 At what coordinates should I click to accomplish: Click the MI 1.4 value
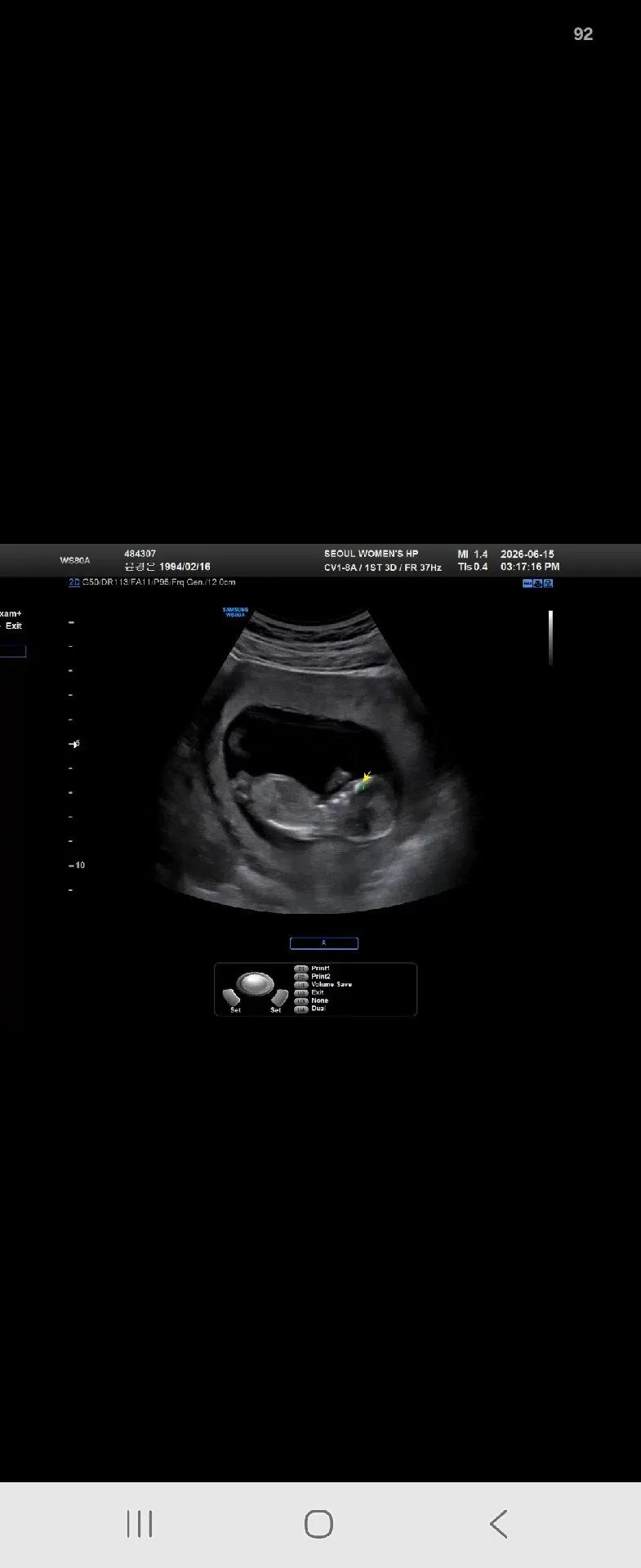click(473, 554)
